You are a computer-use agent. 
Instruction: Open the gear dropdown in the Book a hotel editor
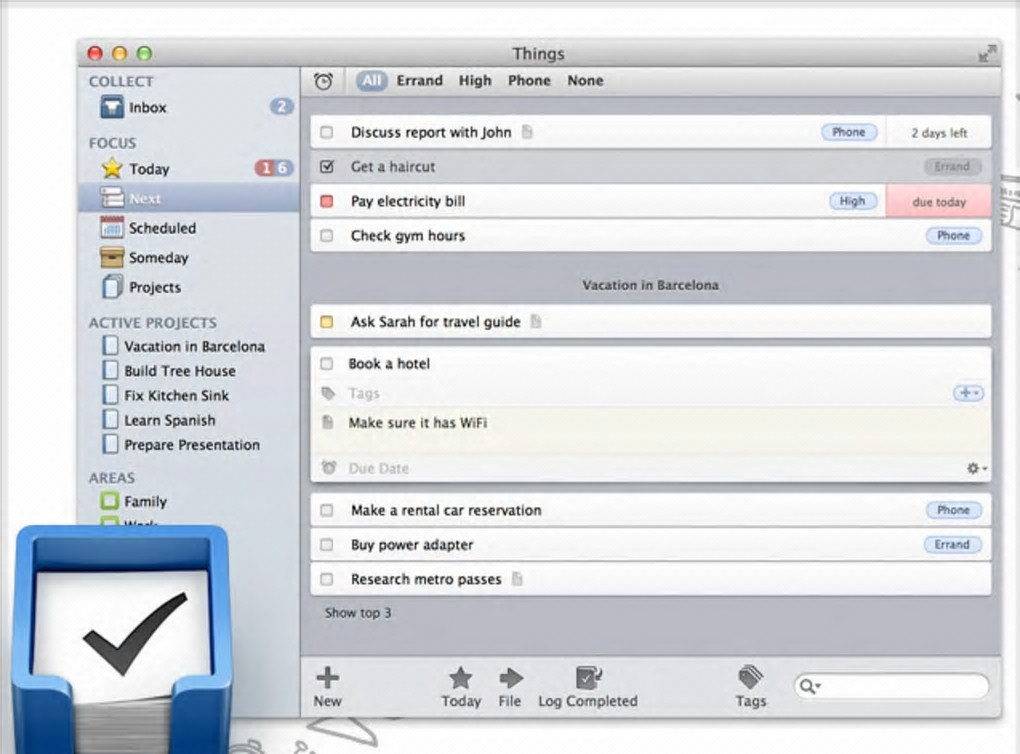tap(976, 468)
